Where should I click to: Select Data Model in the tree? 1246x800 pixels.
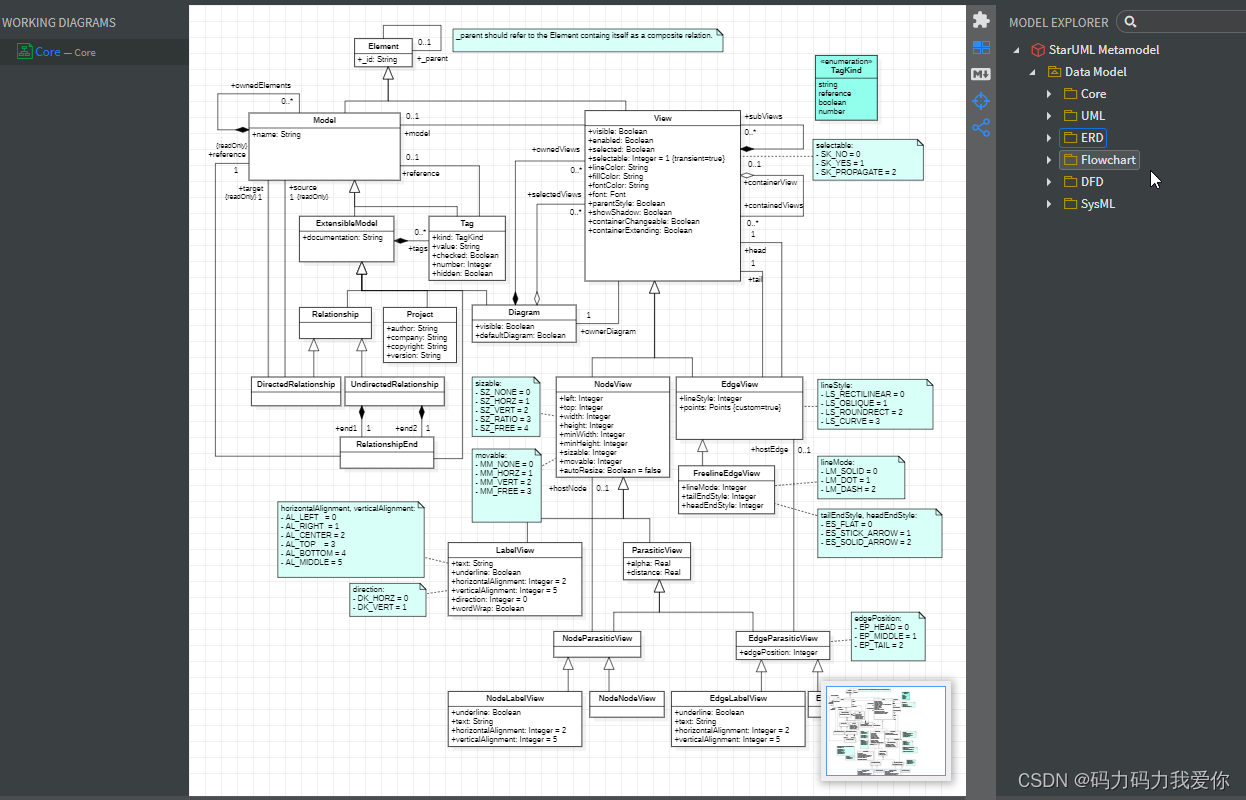1096,72
